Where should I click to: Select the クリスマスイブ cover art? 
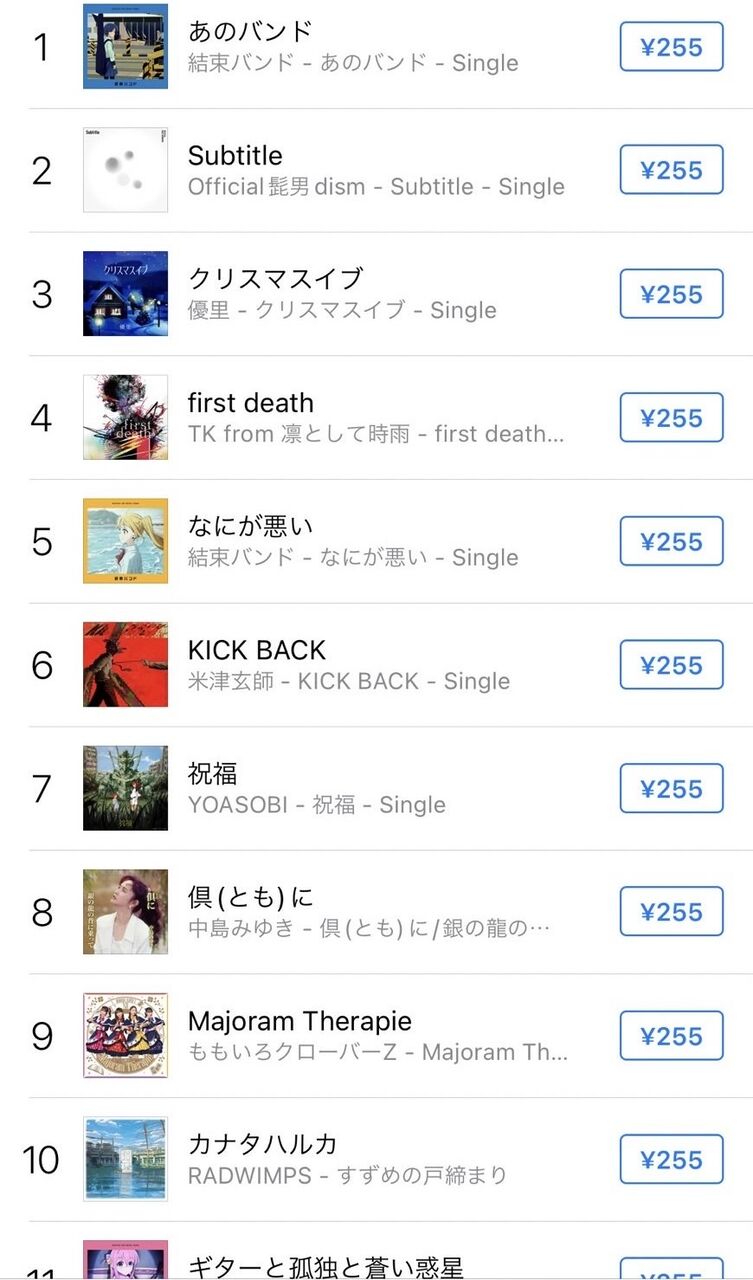click(x=125, y=294)
